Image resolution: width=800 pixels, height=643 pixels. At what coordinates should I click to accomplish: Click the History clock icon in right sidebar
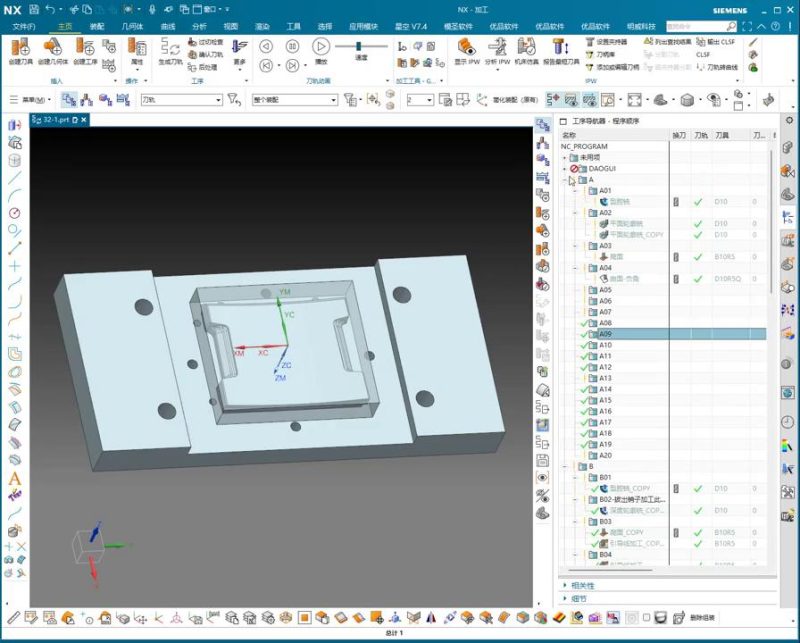(x=788, y=422)
